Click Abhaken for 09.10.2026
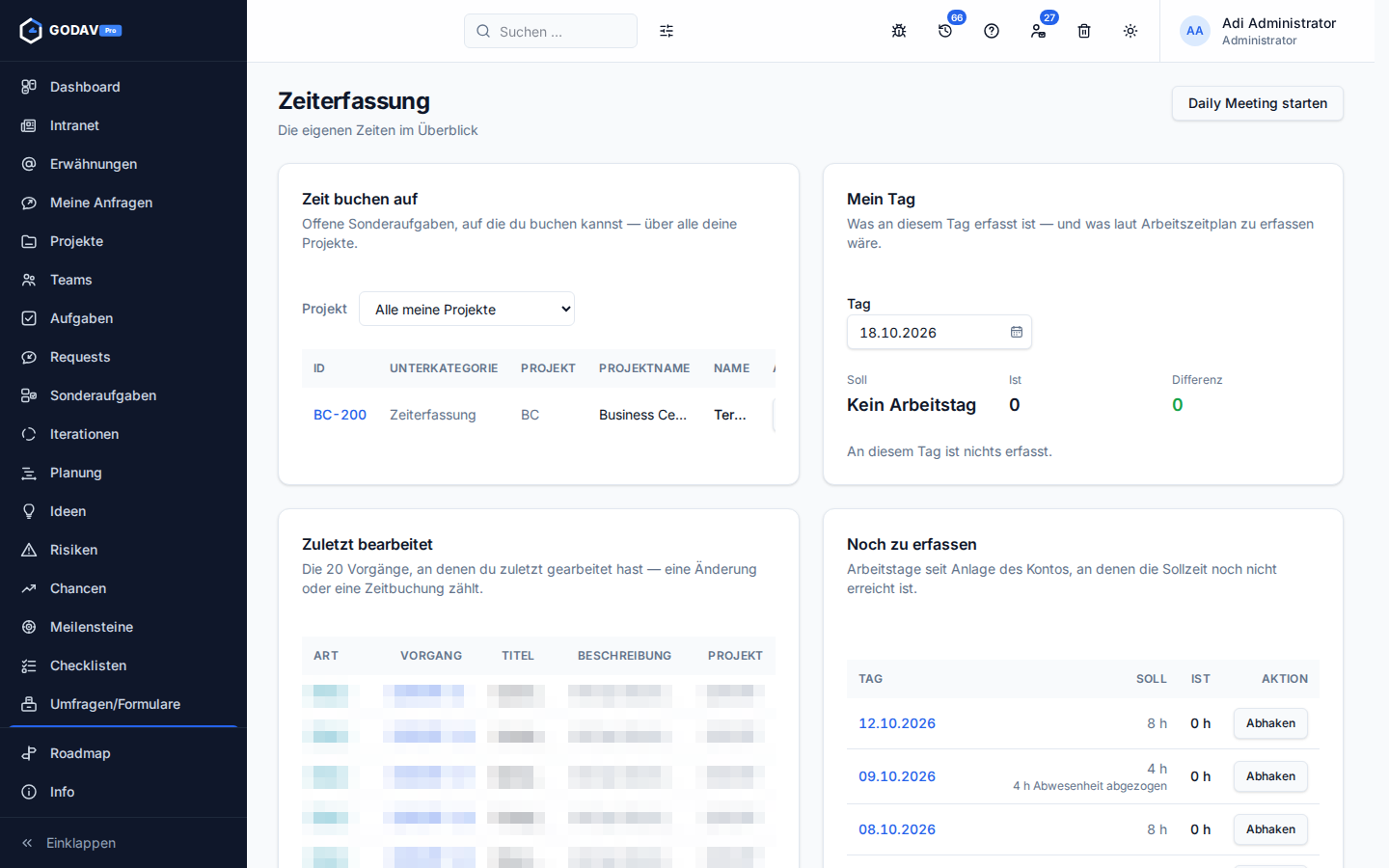 [x=1270, y=776]
